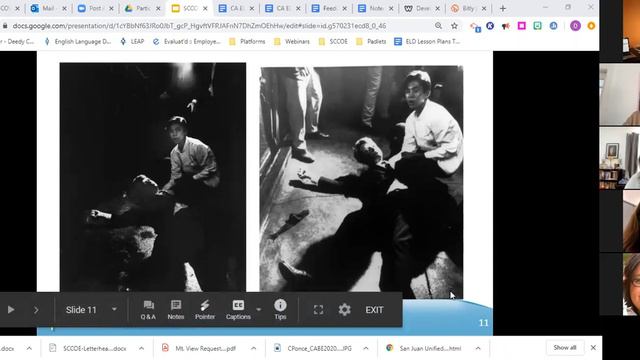Click the dark blue K extension icon

point(490,26)
